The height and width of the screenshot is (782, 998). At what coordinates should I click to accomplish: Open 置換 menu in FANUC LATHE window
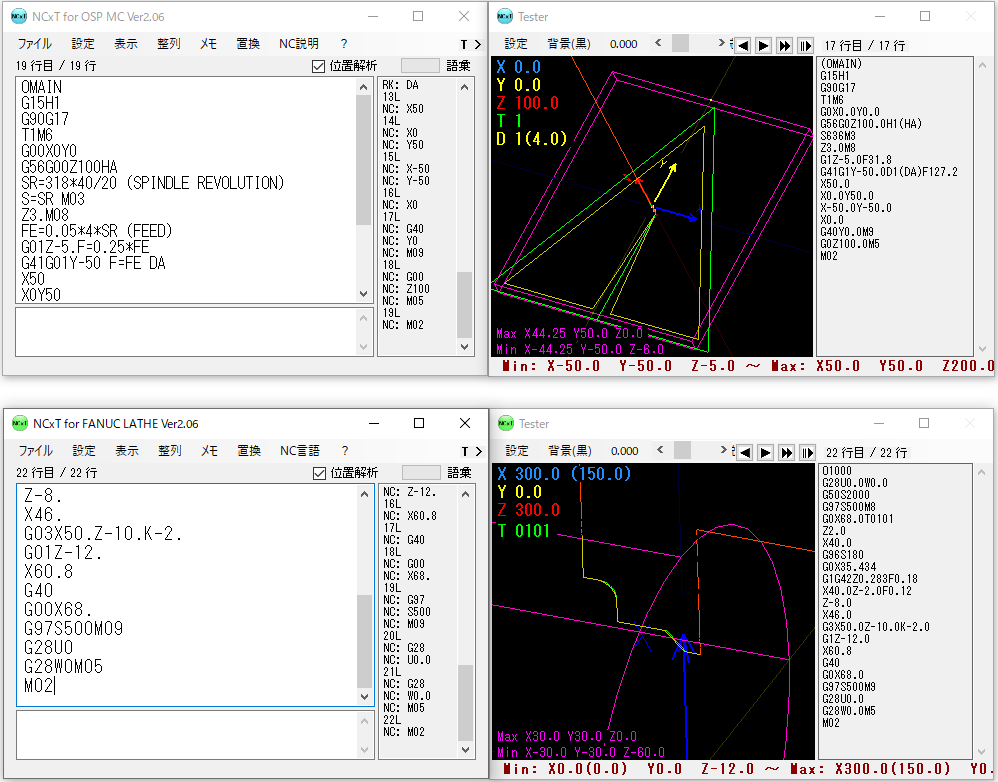point(250,451)
